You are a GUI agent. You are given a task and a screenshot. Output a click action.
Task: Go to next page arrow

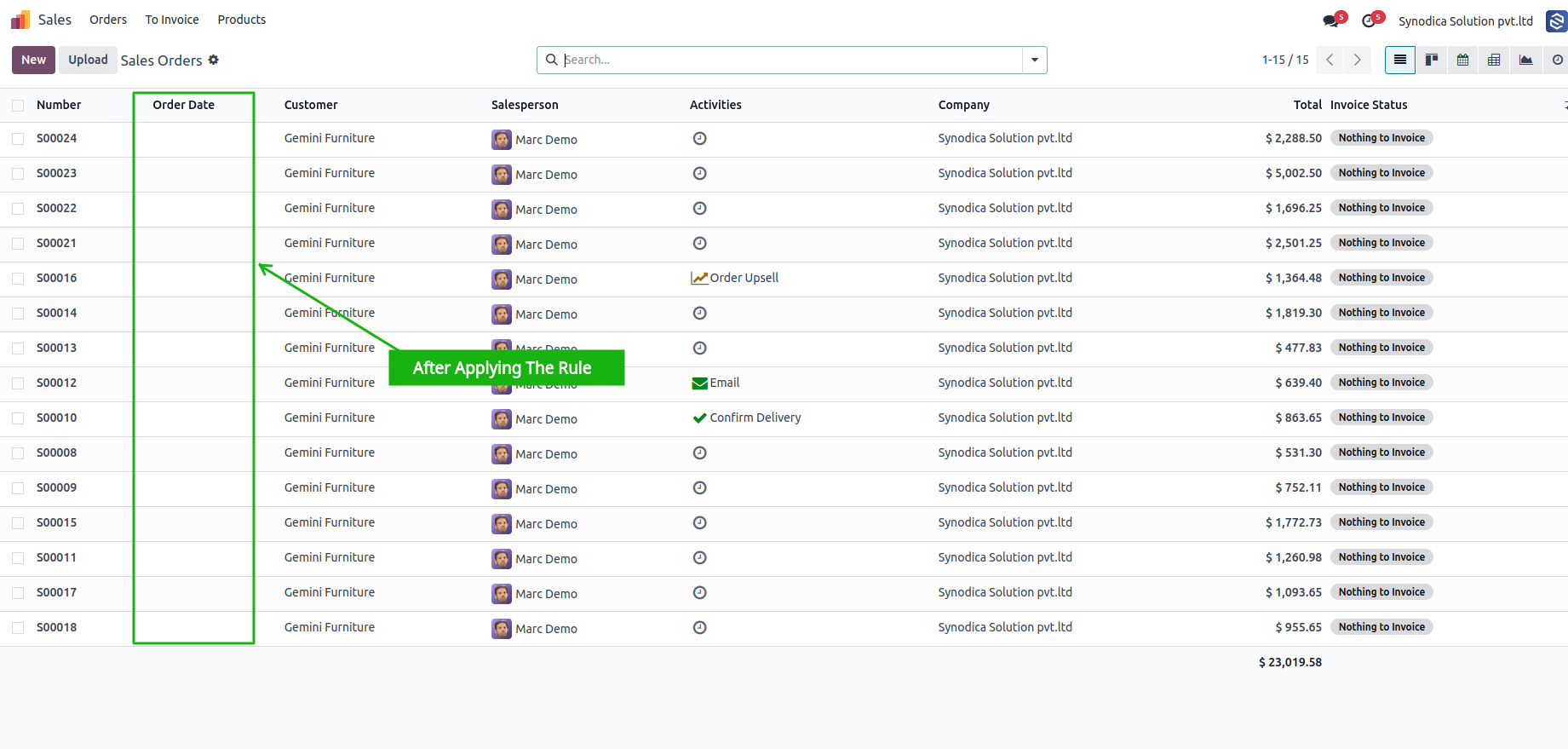tap(1357, 60)
